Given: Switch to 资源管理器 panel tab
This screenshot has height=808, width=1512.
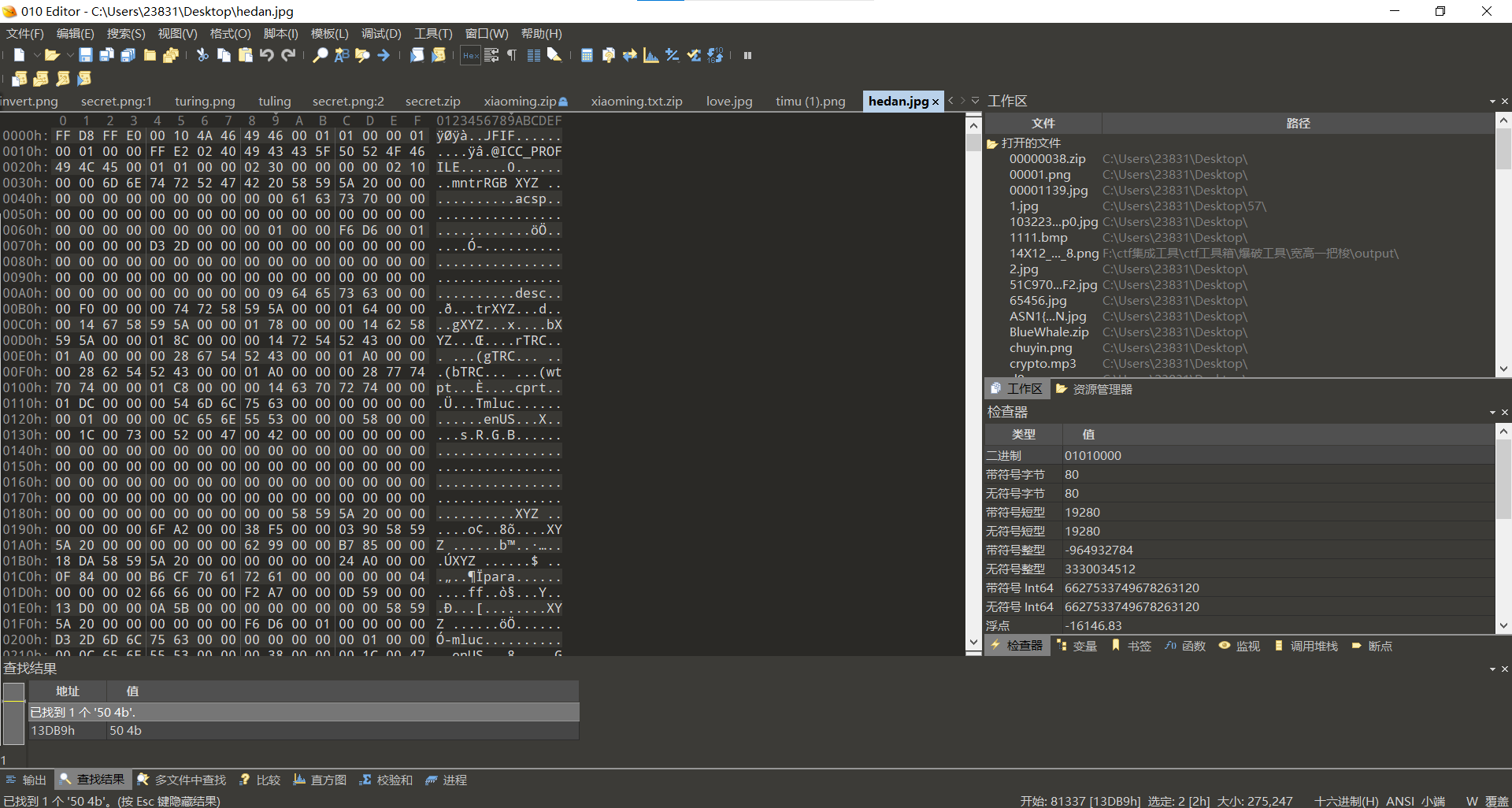Looking at the screenshot, I should pos(1094,389).
